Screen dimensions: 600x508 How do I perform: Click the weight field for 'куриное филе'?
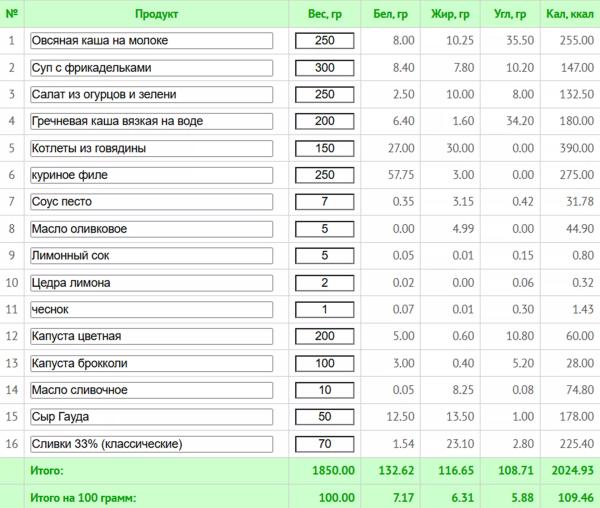[x=325, y=175]
